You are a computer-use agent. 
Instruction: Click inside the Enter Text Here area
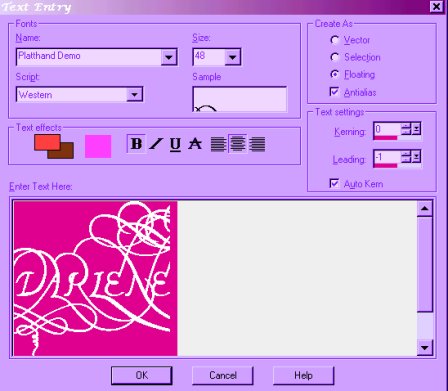pos(215,278)
